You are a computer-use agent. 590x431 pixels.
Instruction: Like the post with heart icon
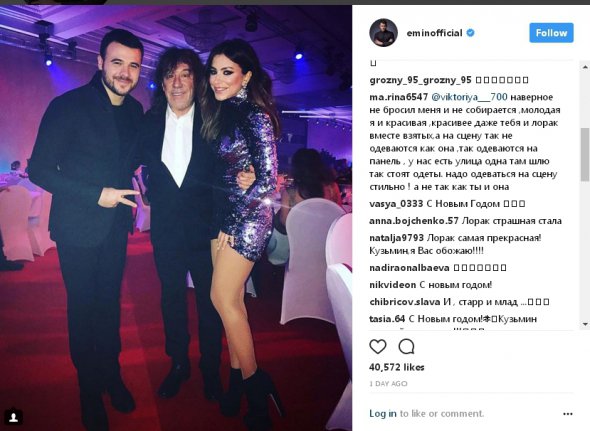tap(378, 347)
